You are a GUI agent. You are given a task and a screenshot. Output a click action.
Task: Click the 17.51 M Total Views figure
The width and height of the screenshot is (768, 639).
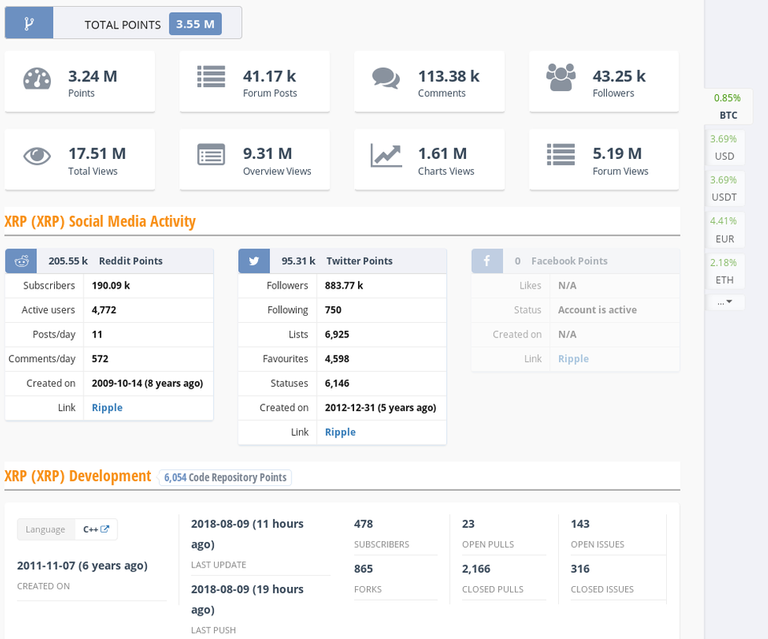point(97,154)
